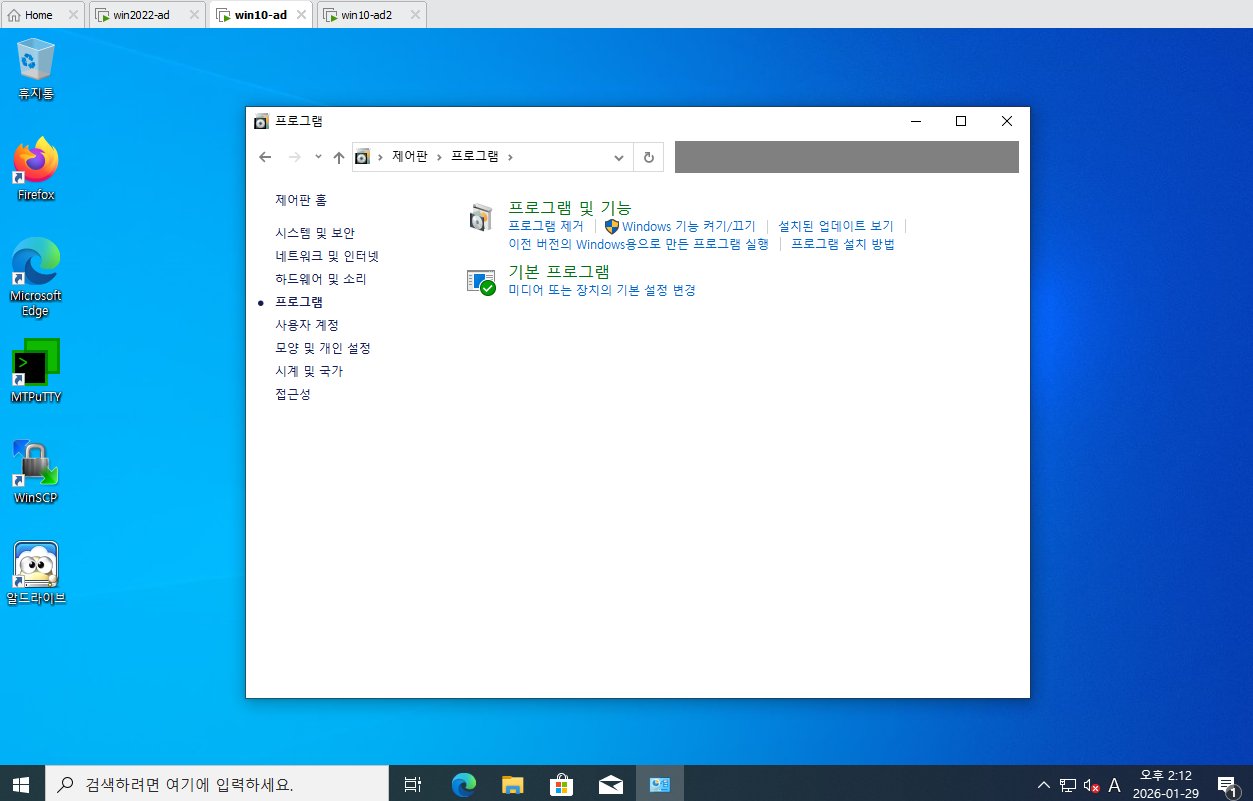Click 설치된 업데이트 보기 link
The height and width of the screenshot is (801, 1253).
(836, 227)
